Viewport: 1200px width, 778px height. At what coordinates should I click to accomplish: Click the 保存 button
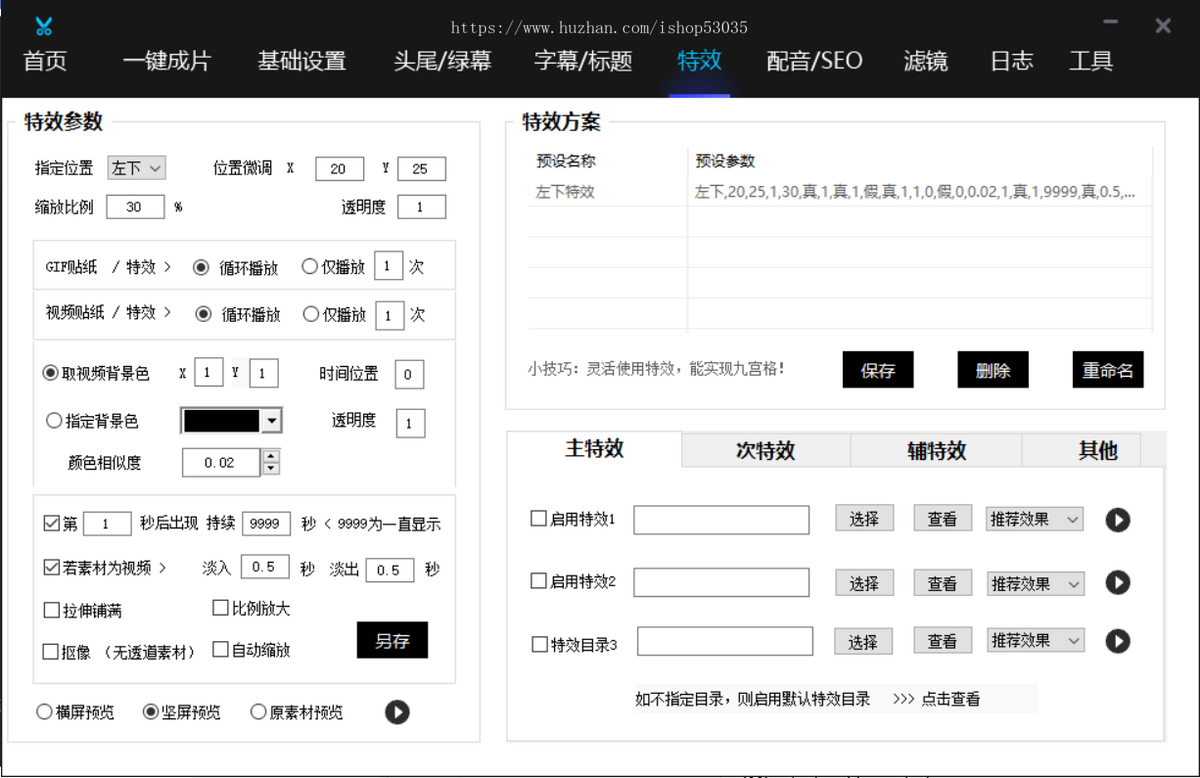click(x=878, y=370)
